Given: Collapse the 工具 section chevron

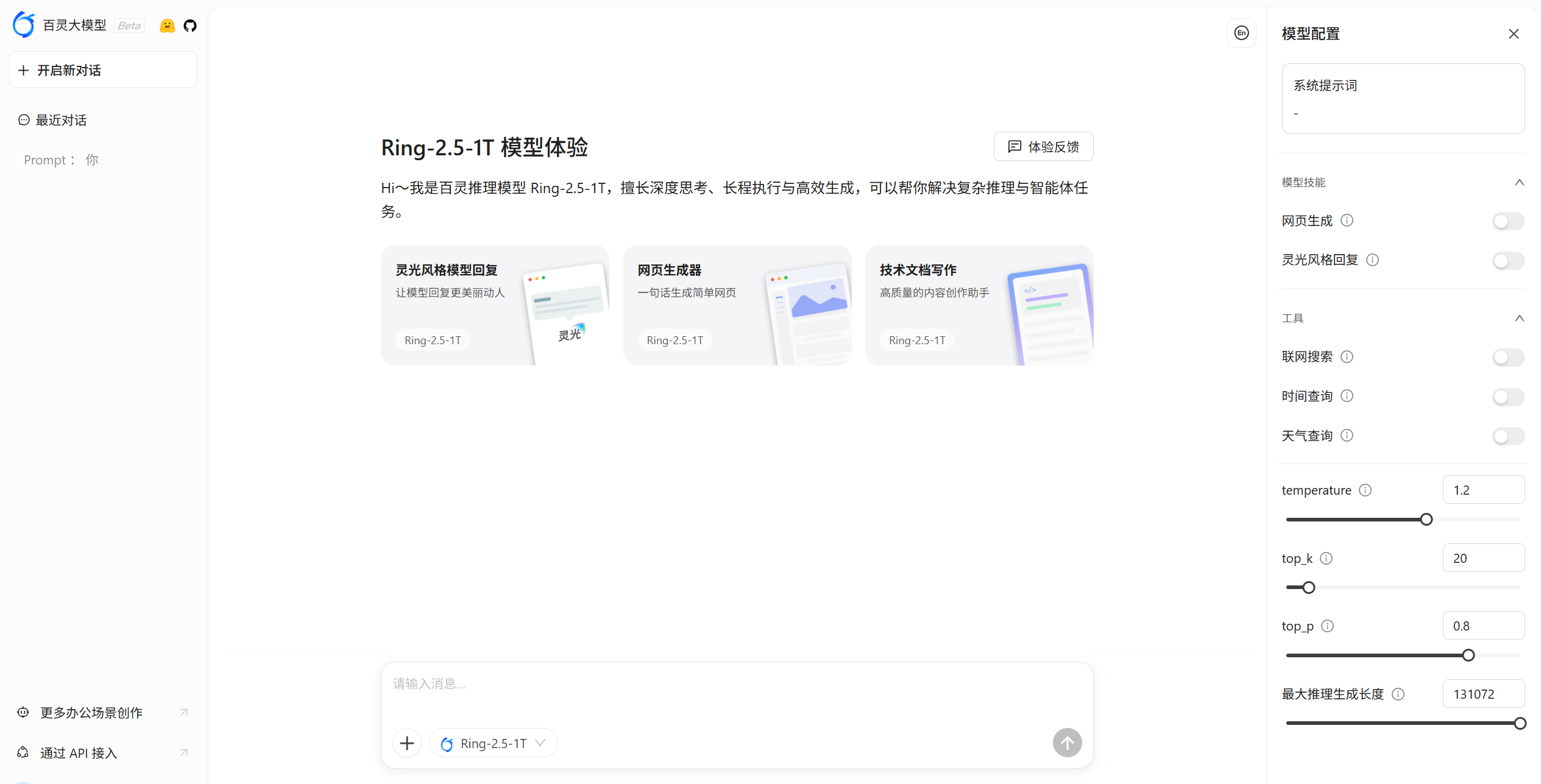Looking at the screenshot, I should click(1519, 319).
